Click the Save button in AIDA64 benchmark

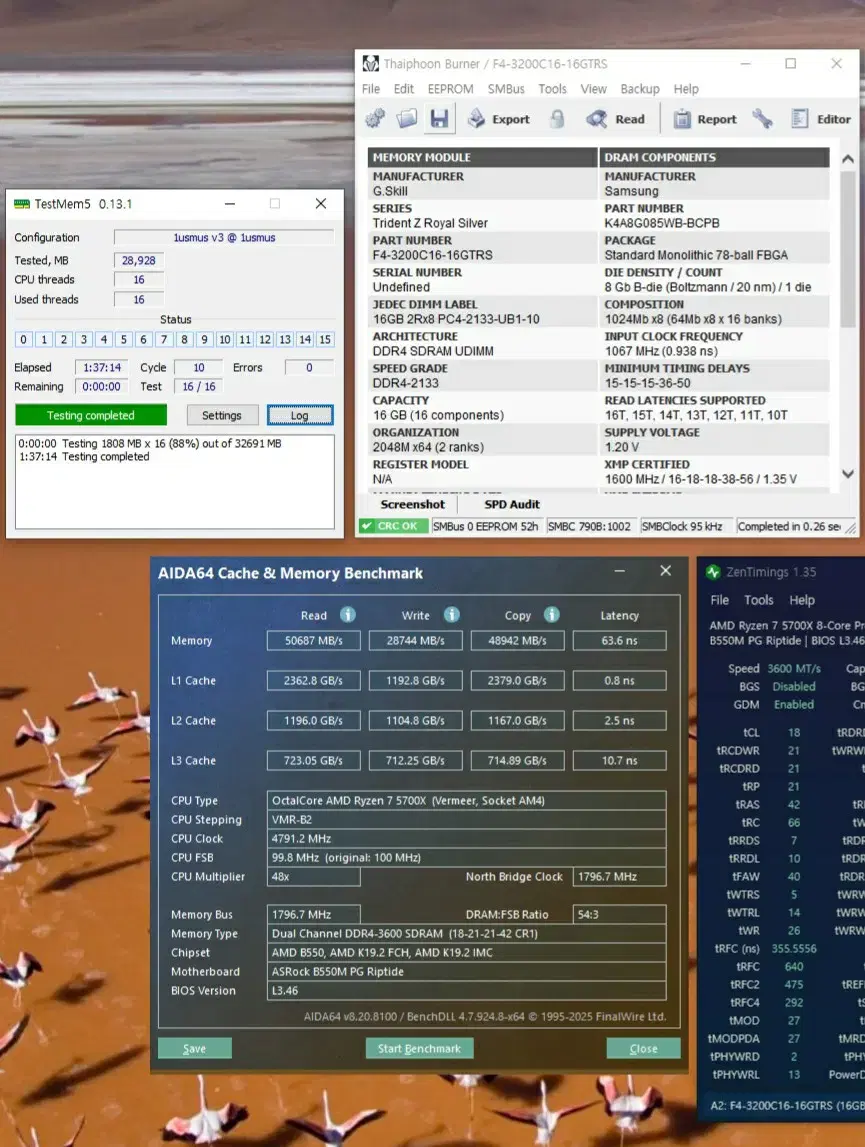194,1049
